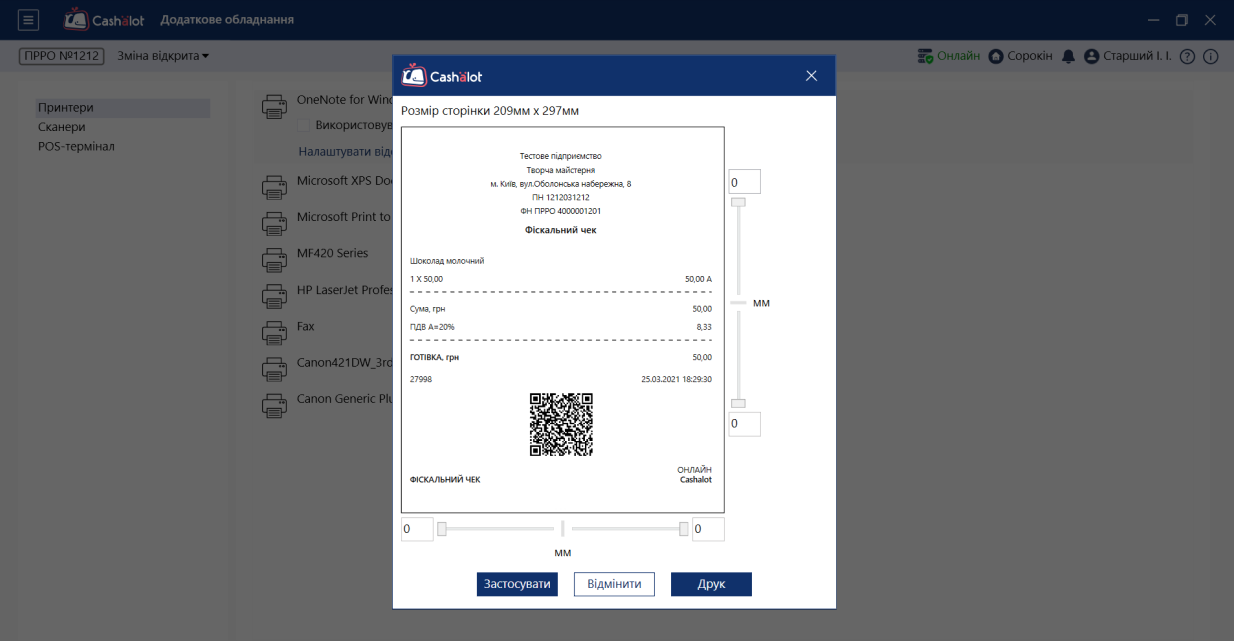The width and height of the screenshot is (1234, 641).
Task: Click Cashalot logo in dialog header
Action: [x=441, y=76]
